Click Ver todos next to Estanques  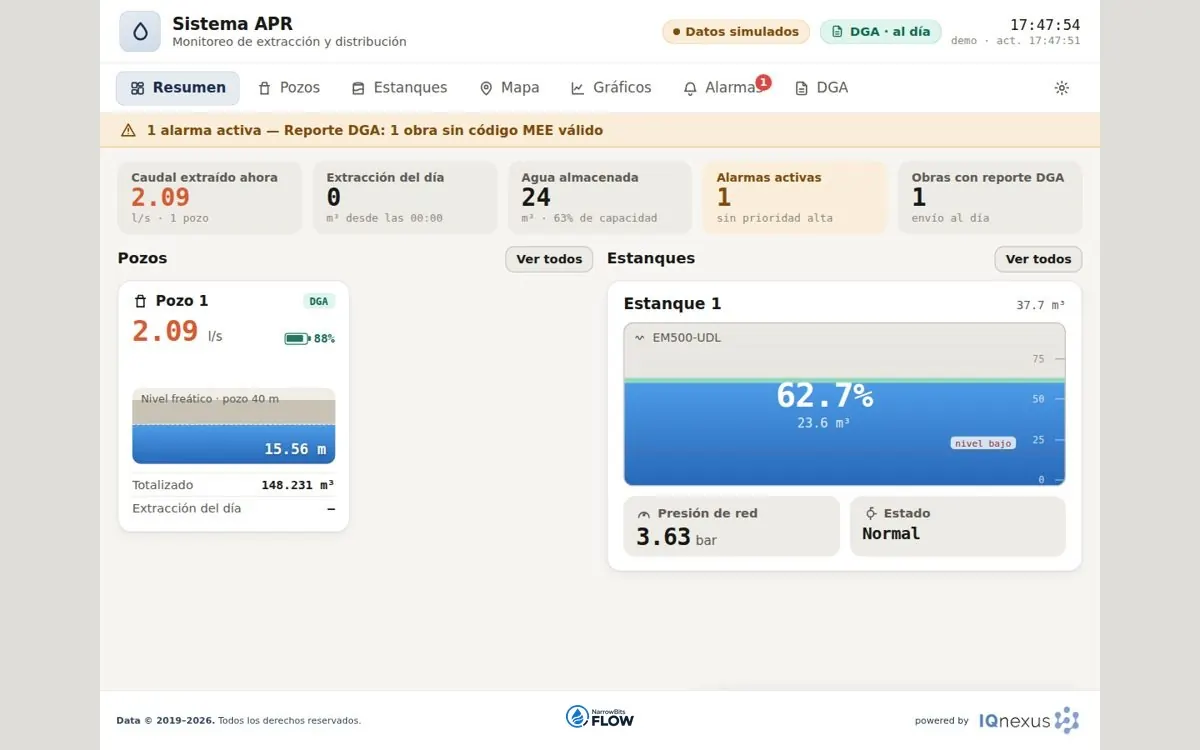click(x=1038, y=259)
